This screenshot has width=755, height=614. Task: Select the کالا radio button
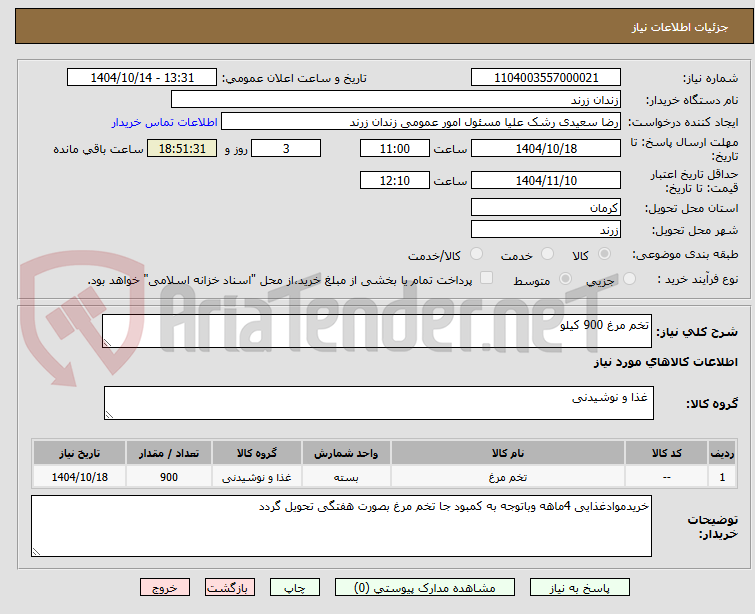click(x=605, y=254)
